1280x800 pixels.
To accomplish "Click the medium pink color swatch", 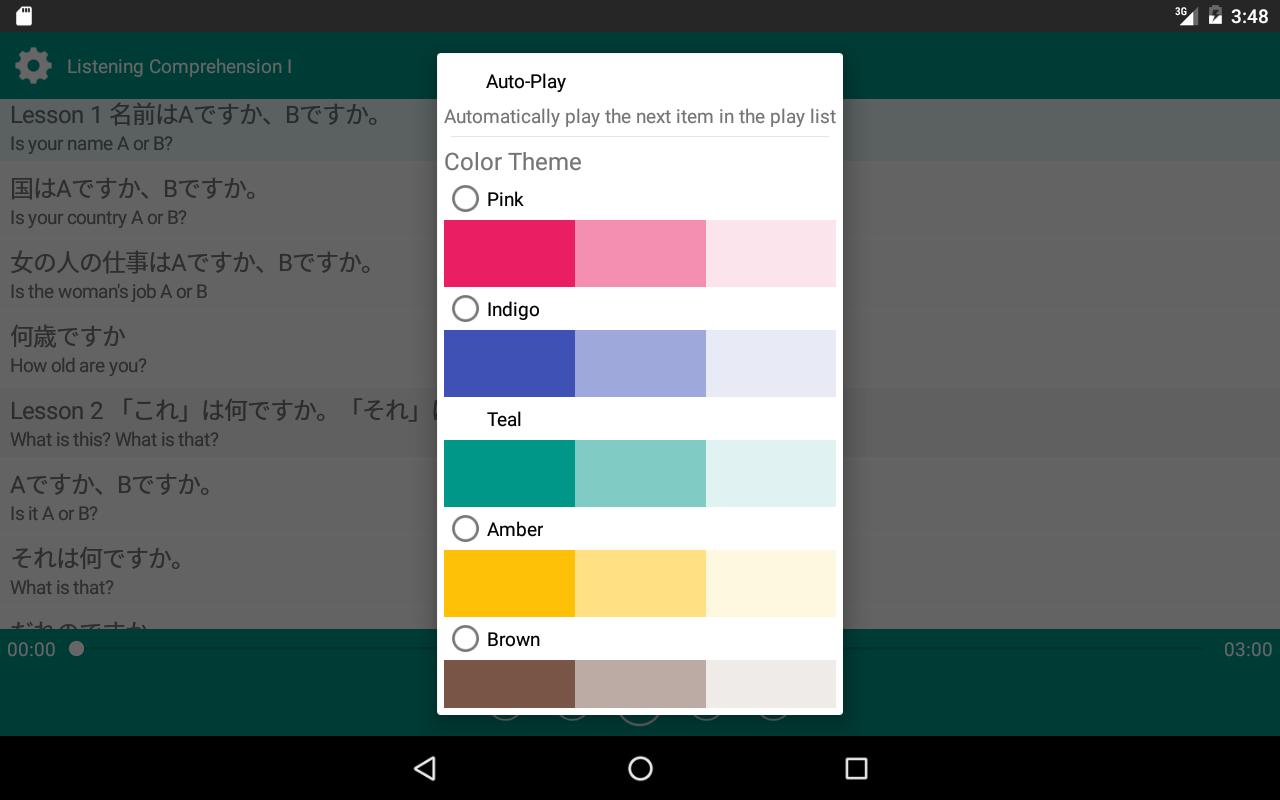I will 640,253.
